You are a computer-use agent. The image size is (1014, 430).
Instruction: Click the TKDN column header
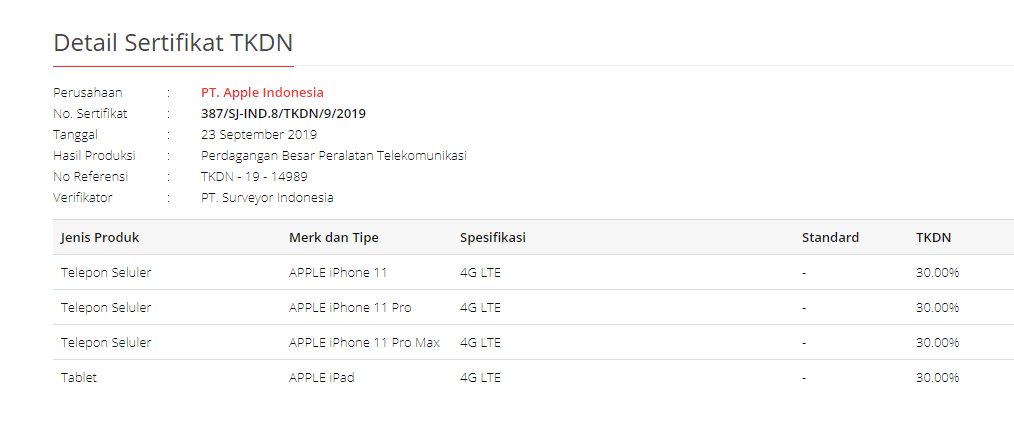(x=933, y=237)
